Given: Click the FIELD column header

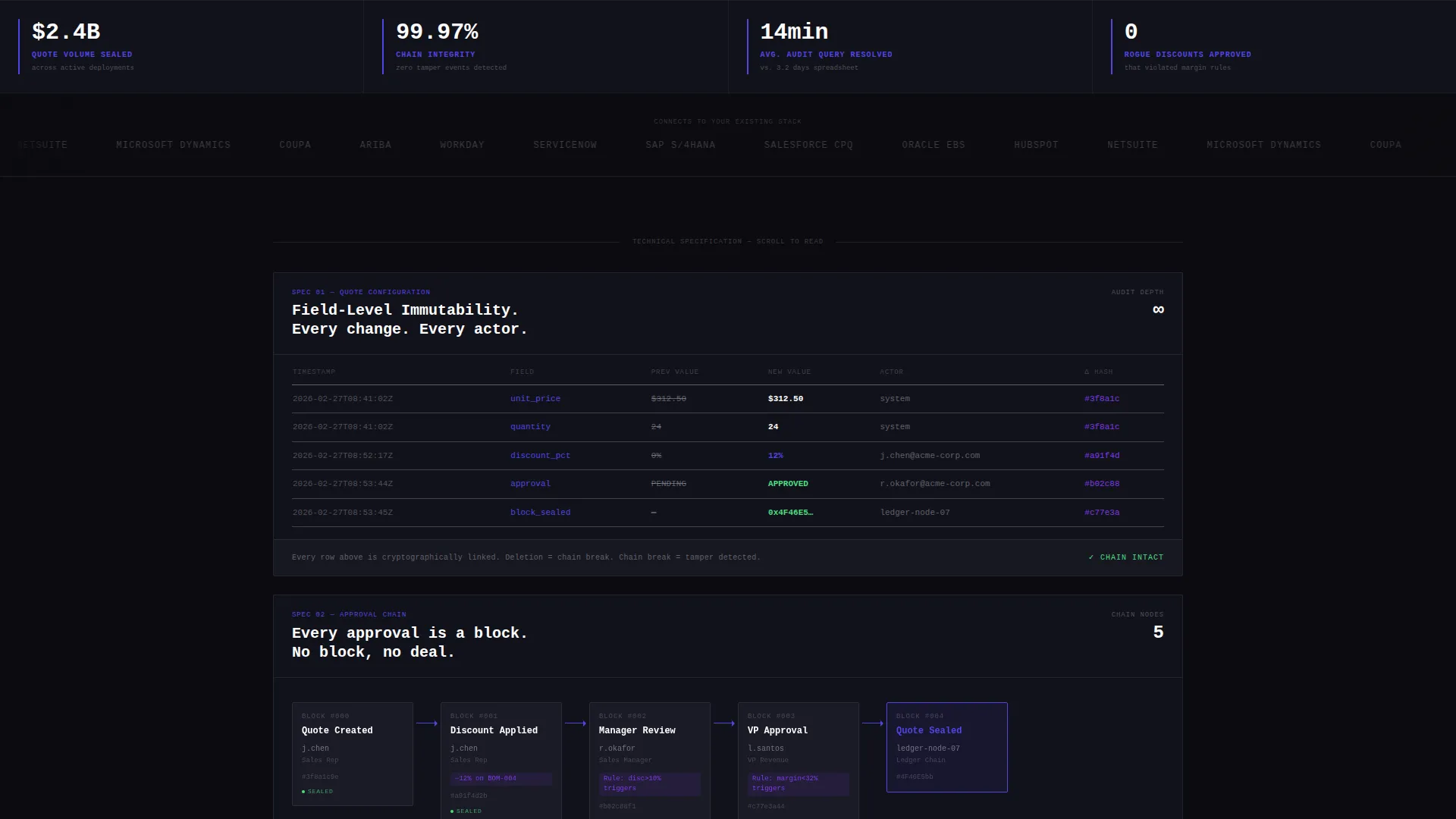Looking at the screenshot, I should pos(522,372).
